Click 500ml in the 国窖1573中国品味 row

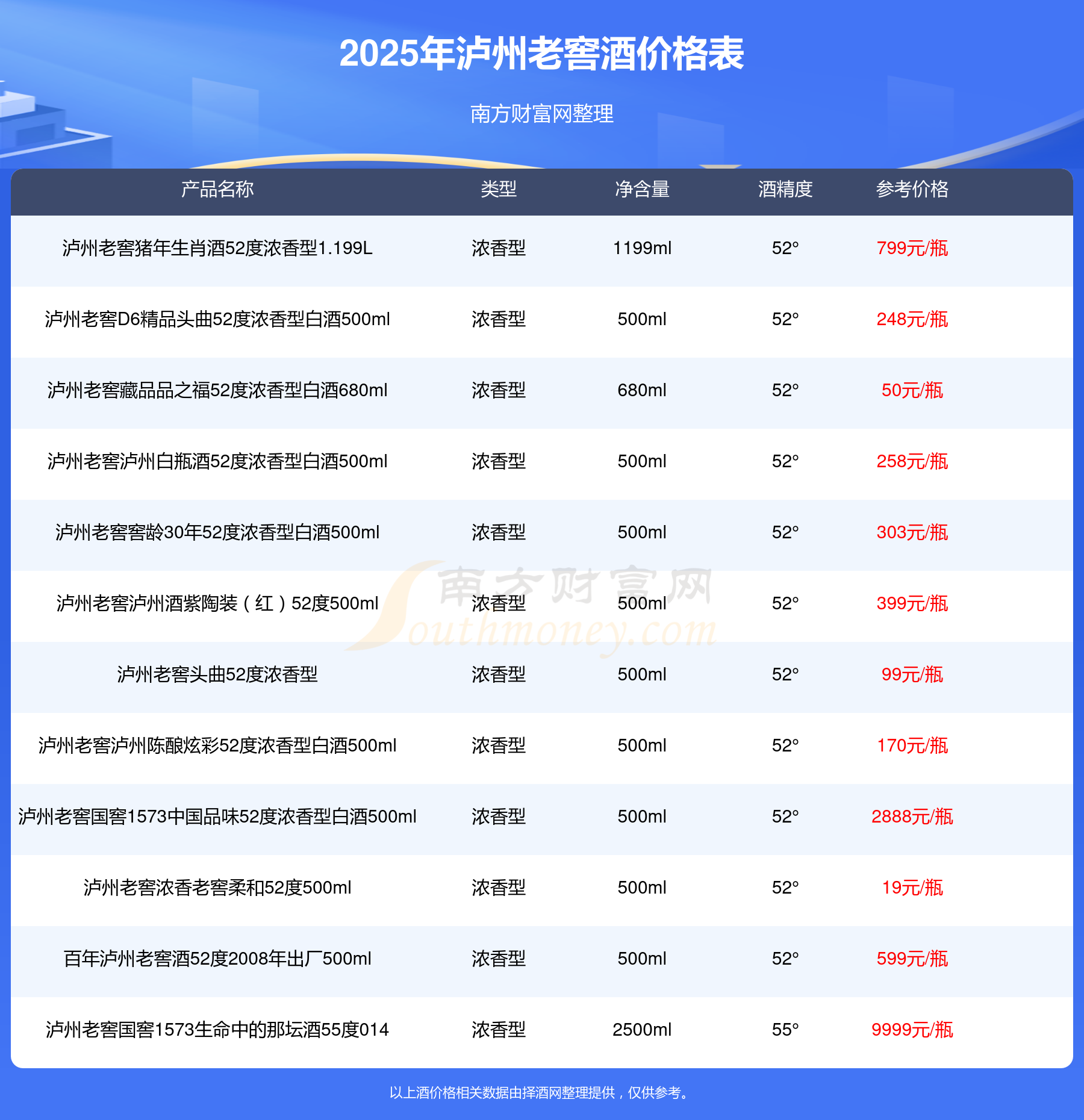tap(642, 817)
